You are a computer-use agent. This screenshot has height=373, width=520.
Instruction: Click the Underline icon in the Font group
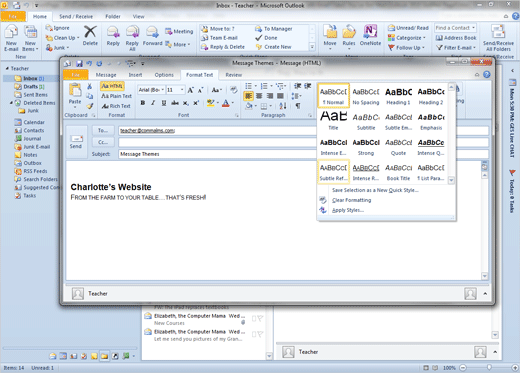[x=164, y=103]
